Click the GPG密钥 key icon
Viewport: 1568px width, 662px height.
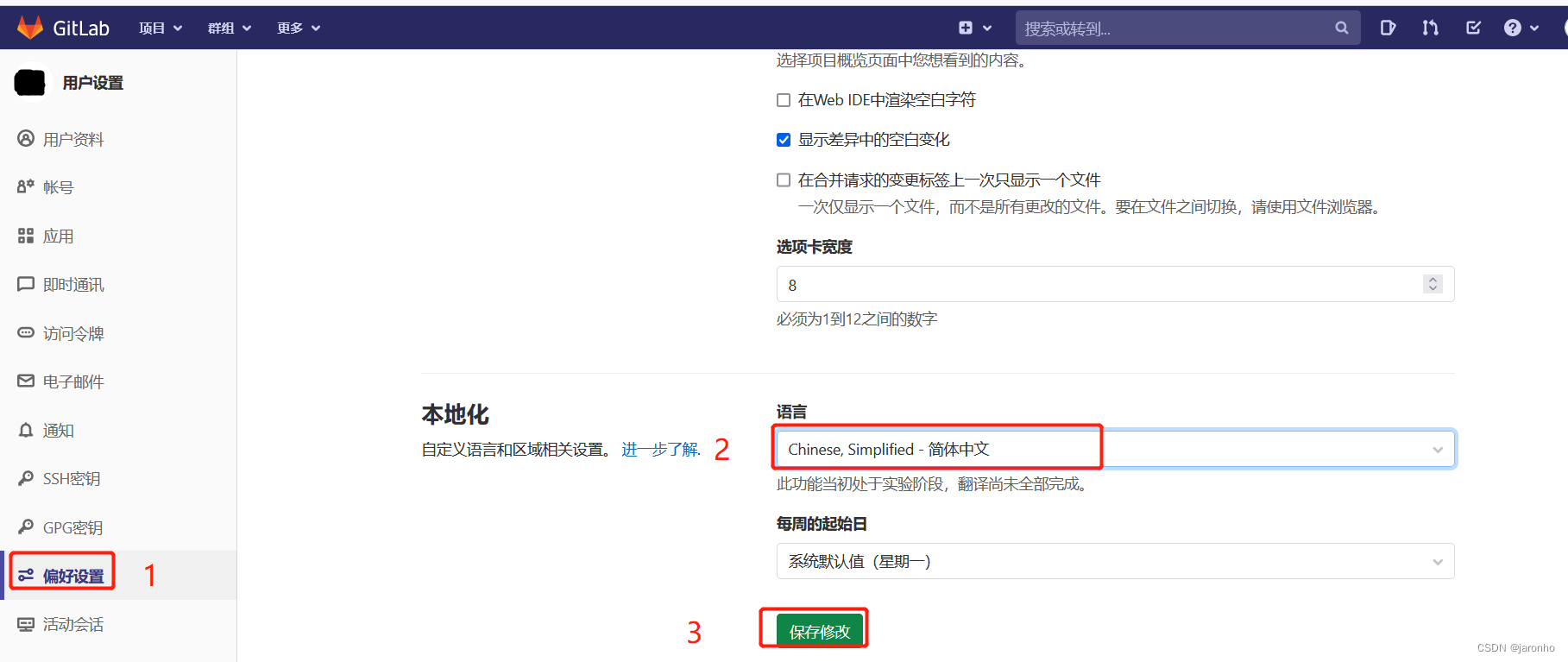[26, 526]
